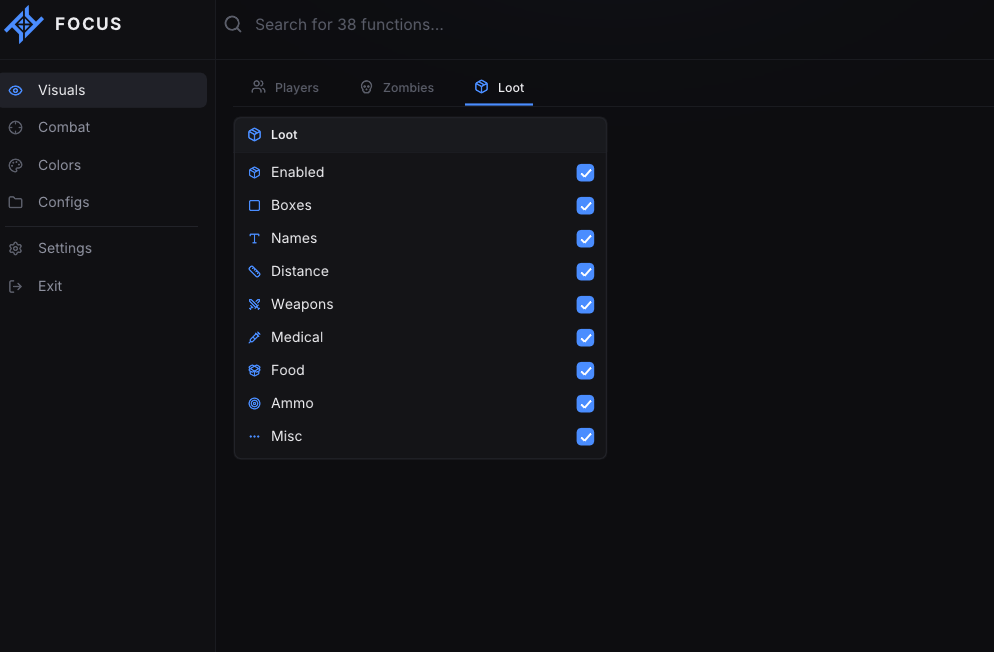Switch to the Players tab
This screenshot has height=652, width=994.
coord(285,87)
